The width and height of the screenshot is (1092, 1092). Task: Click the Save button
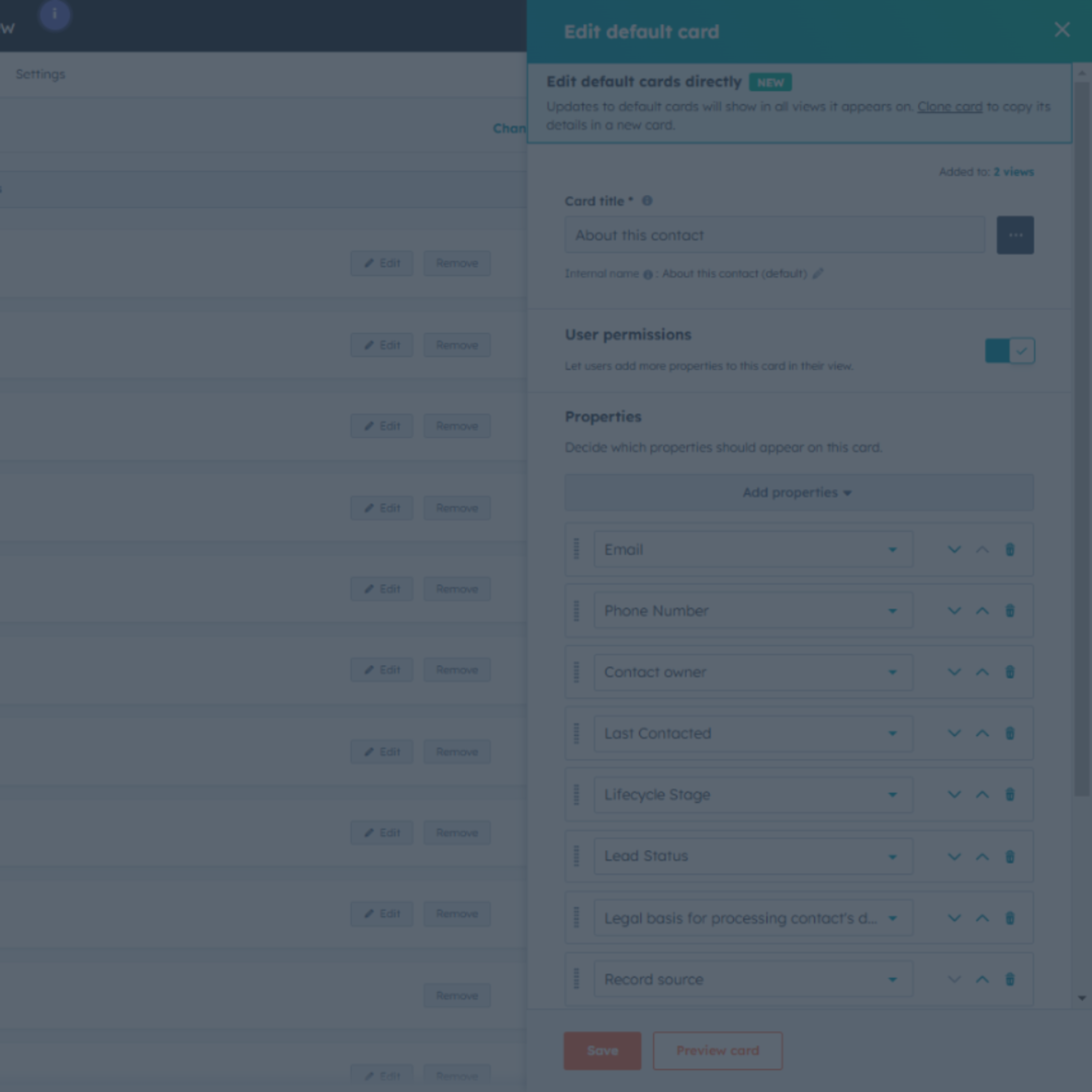[602, 1051]
